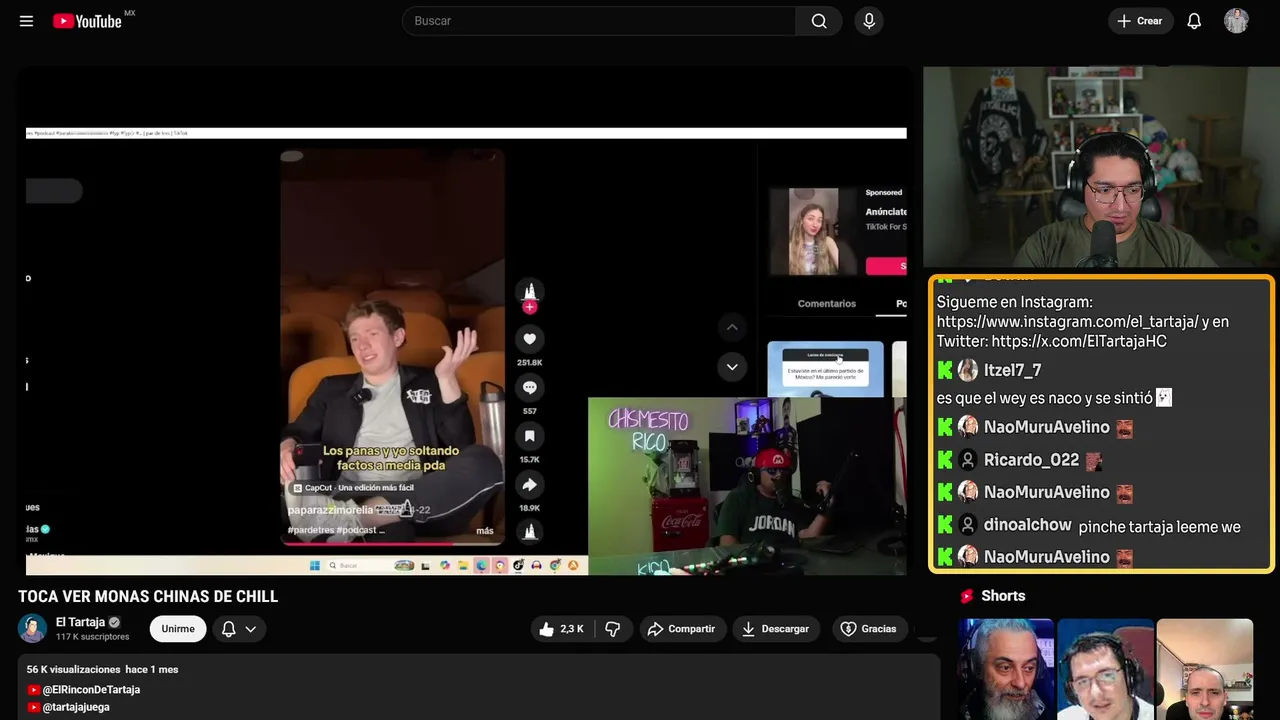Open the Crear menu
This screenshot has height=720, width=1280.
(x=1140, y=21)
